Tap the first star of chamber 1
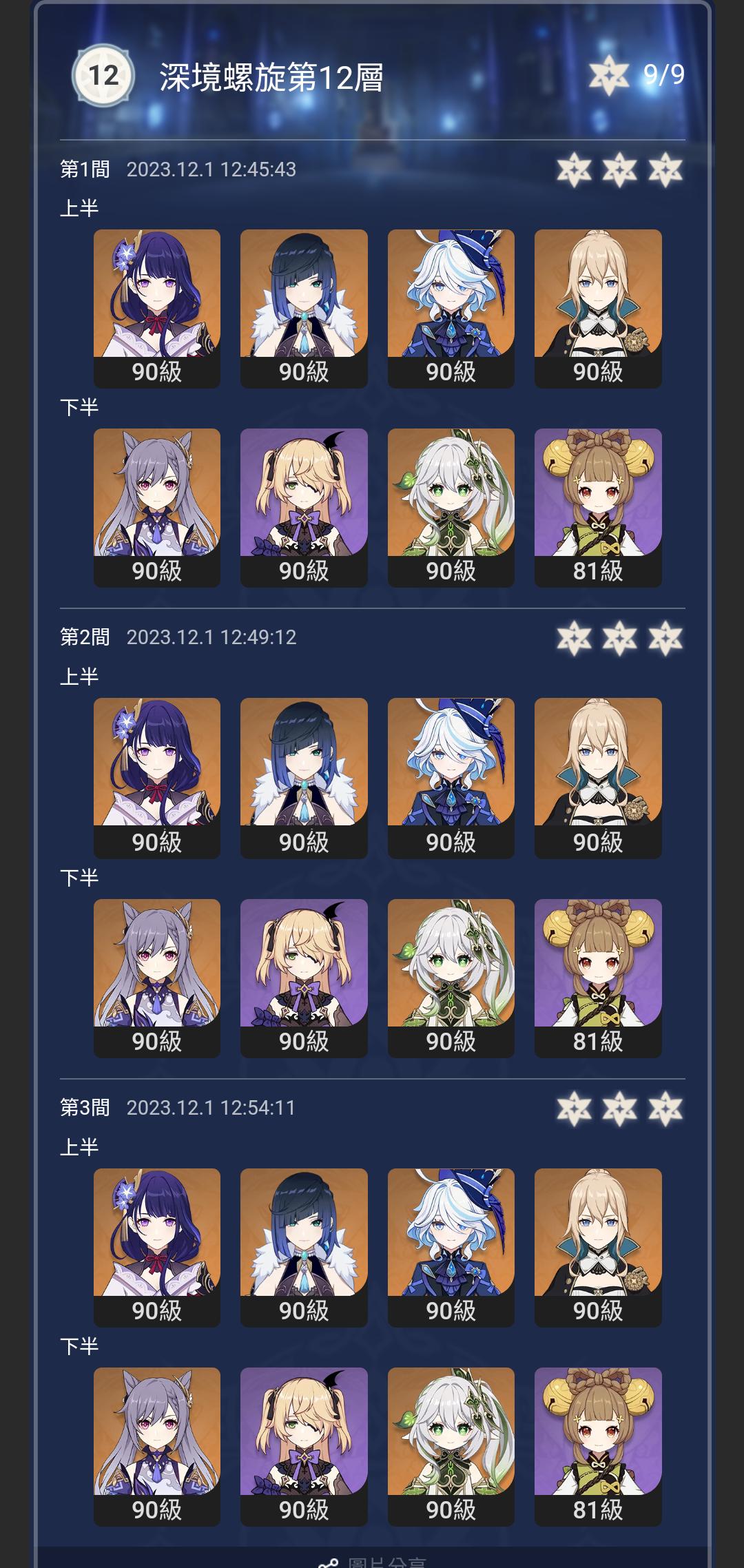744x1568 pixels. pos(574,169)
